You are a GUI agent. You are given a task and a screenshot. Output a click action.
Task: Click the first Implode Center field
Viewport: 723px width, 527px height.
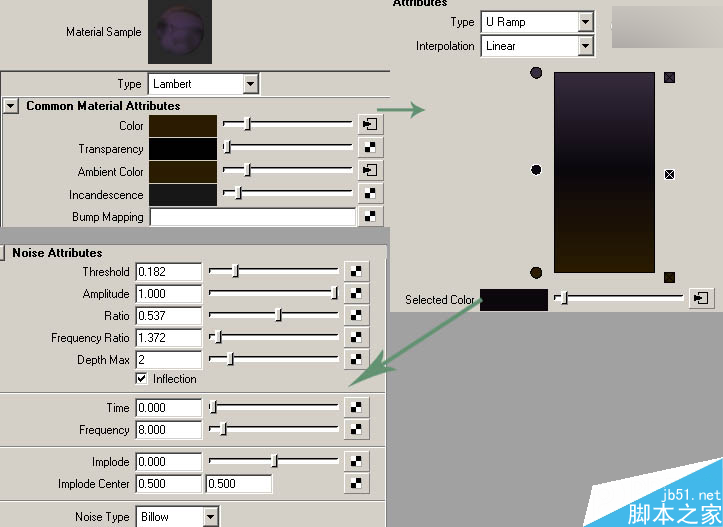(x=169, y=484)
